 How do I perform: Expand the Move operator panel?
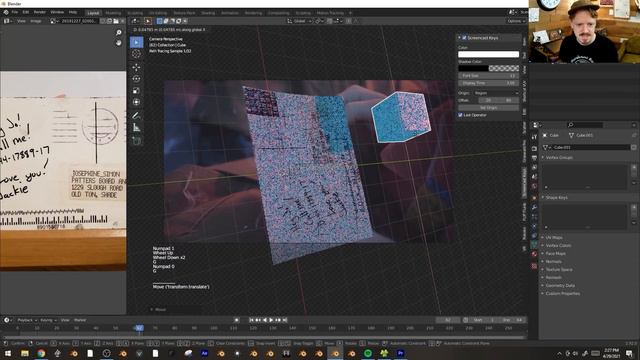(x=158, y=309)
